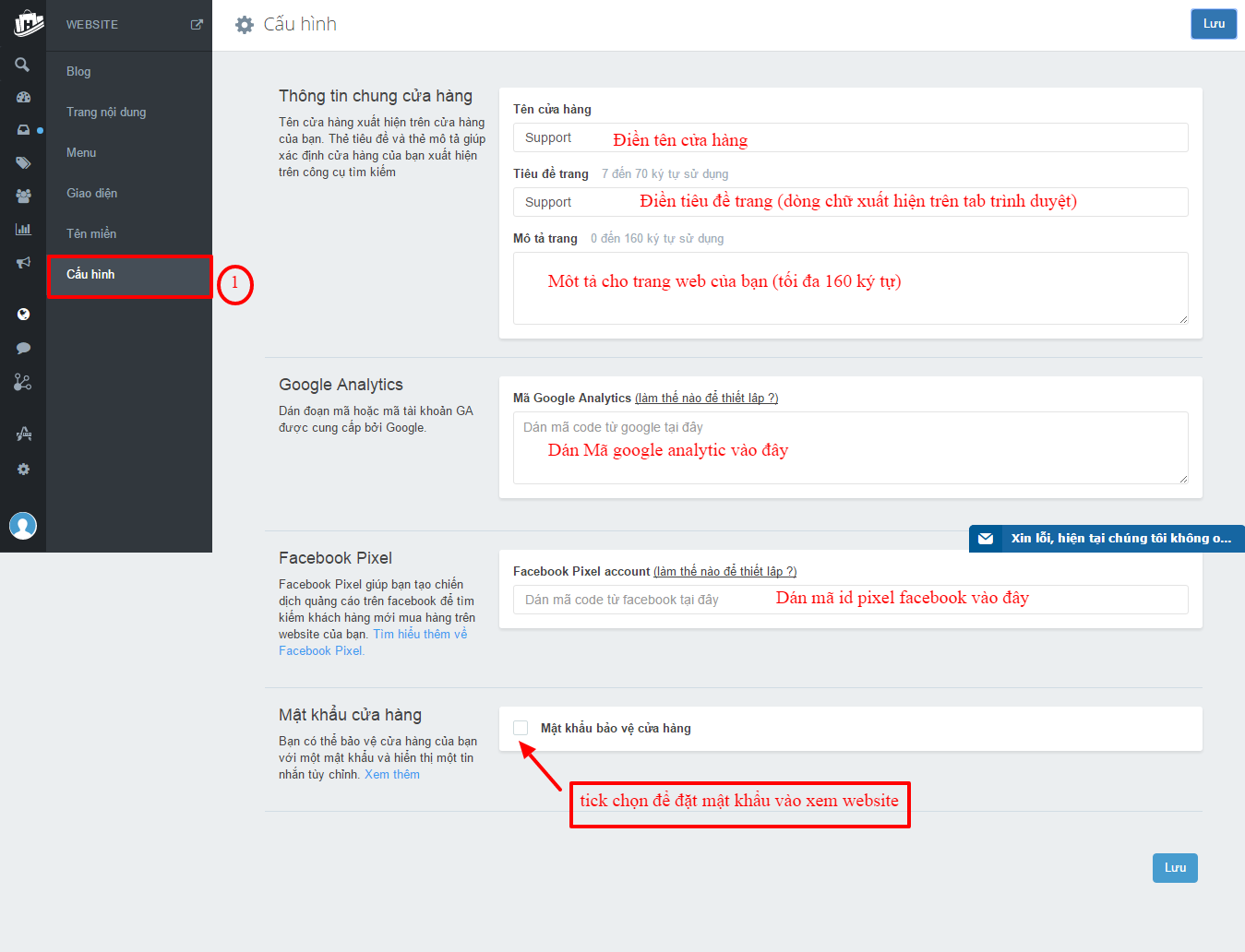Click the Google Analytics section heading
The image size is (1245, 952).
[x=341, y=385]
